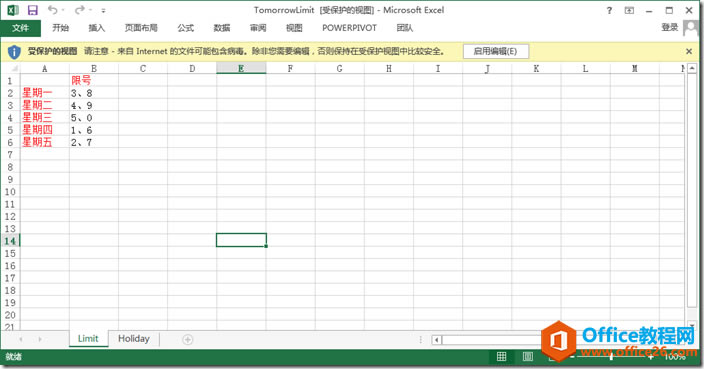Screen dimensions: 704x369
Task: Click next sheet navigation arrow
Action: [x=40, y=339]
